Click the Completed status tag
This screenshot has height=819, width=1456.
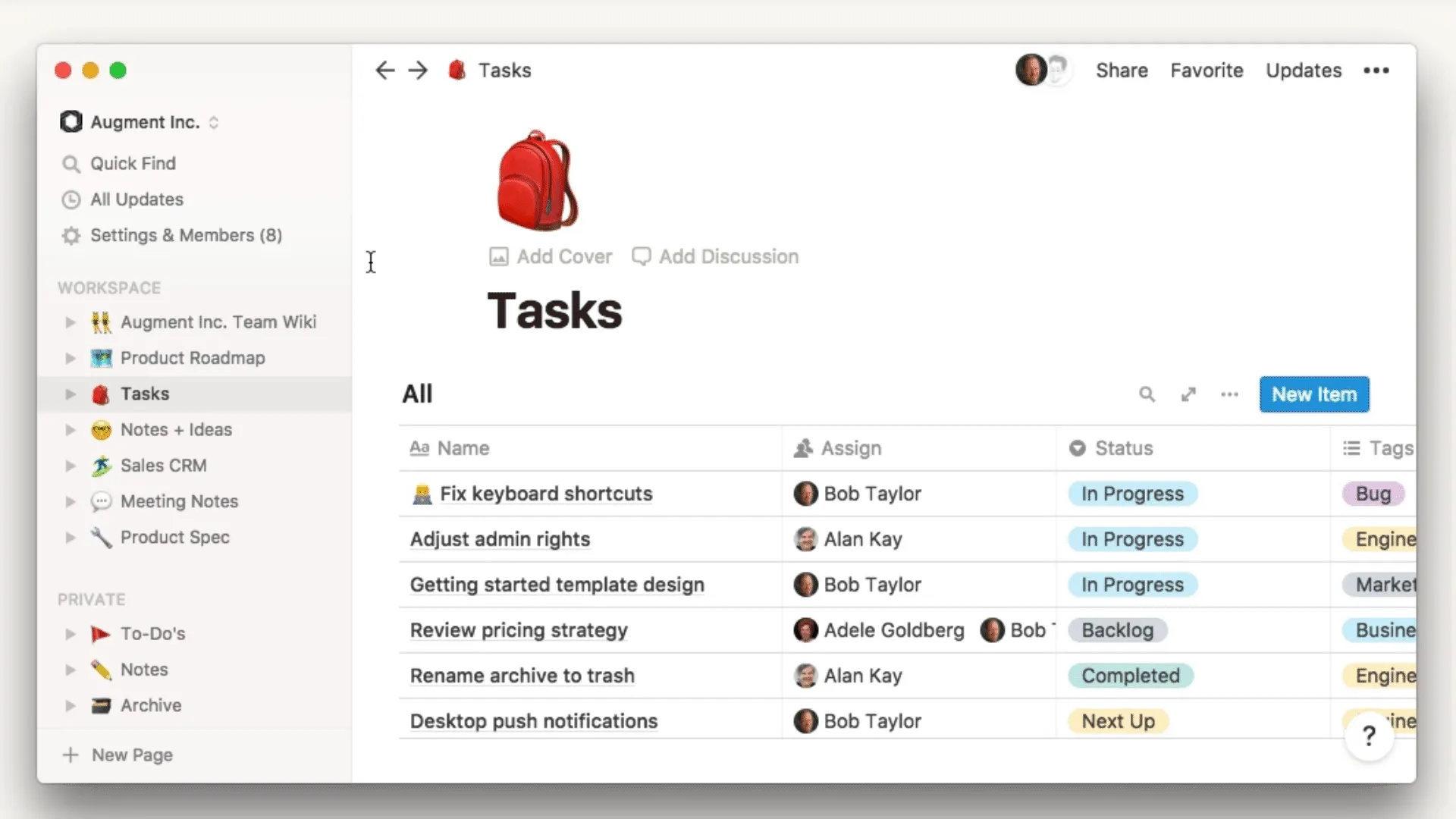pyautogui.click(x=1130, y=676)
